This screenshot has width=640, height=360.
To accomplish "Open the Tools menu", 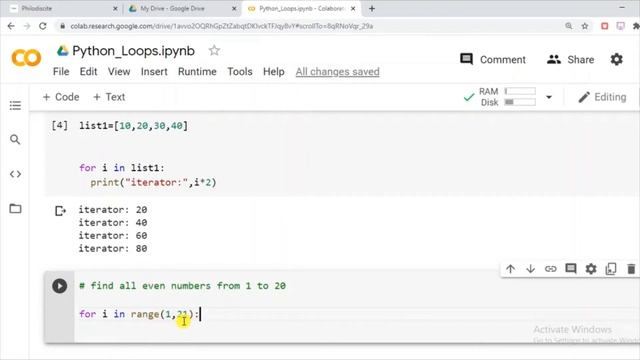I will pyautogui.click(x=240, y=72).
